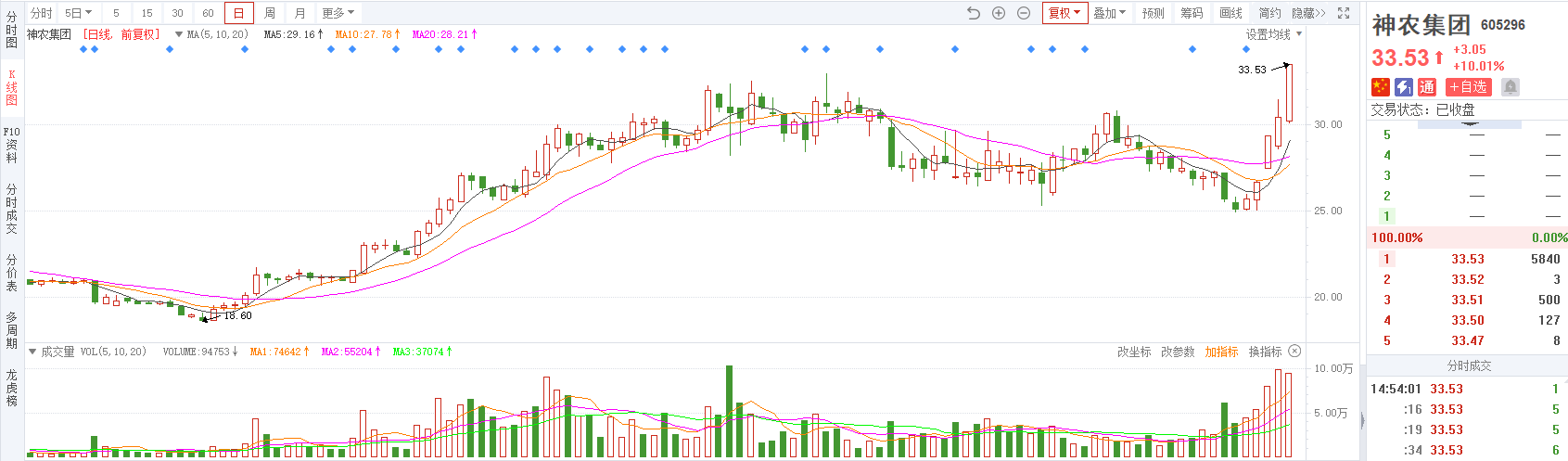Click the red 通 badge icon
The width and height of the screenshot is (1568, 461).
pyautogui.click(x=1427, y=87)
